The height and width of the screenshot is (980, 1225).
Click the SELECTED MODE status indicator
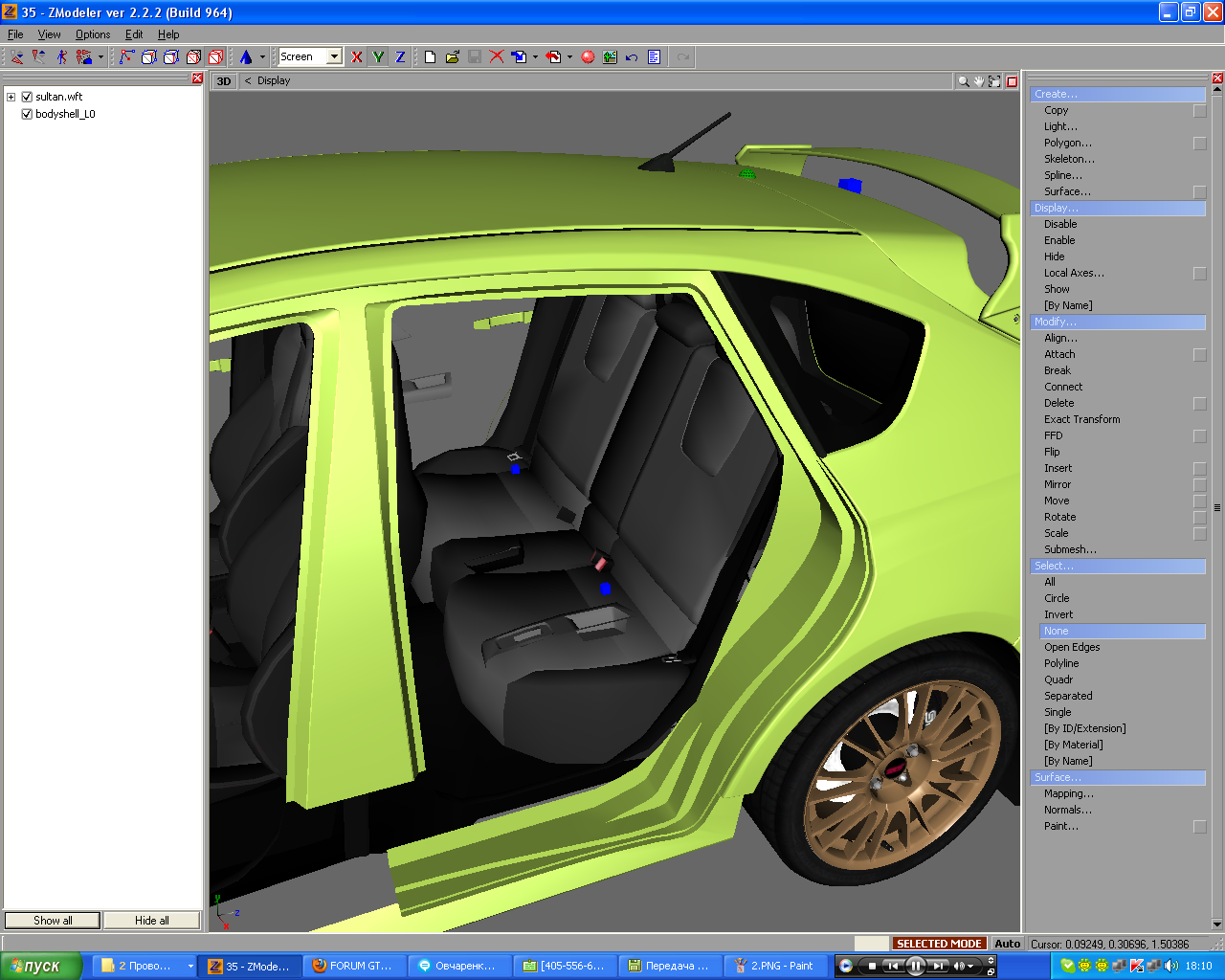click(x=938, y=944)
